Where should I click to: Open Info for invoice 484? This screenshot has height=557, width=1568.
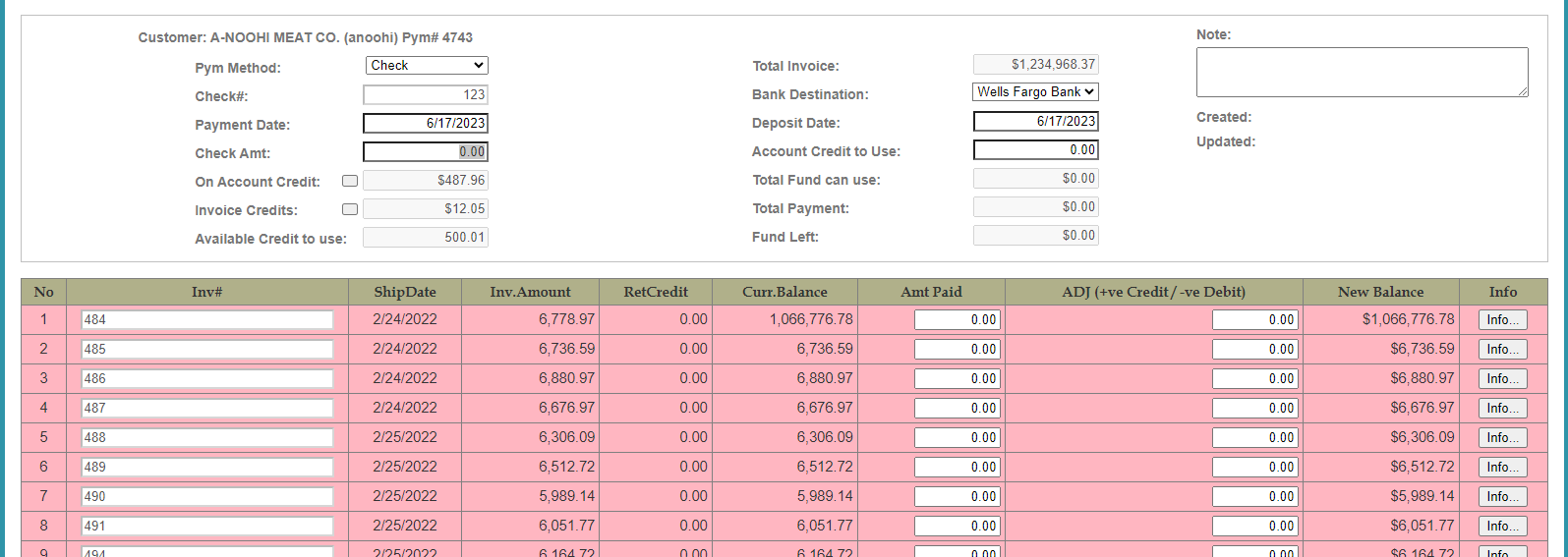(x=1502, y=320)
